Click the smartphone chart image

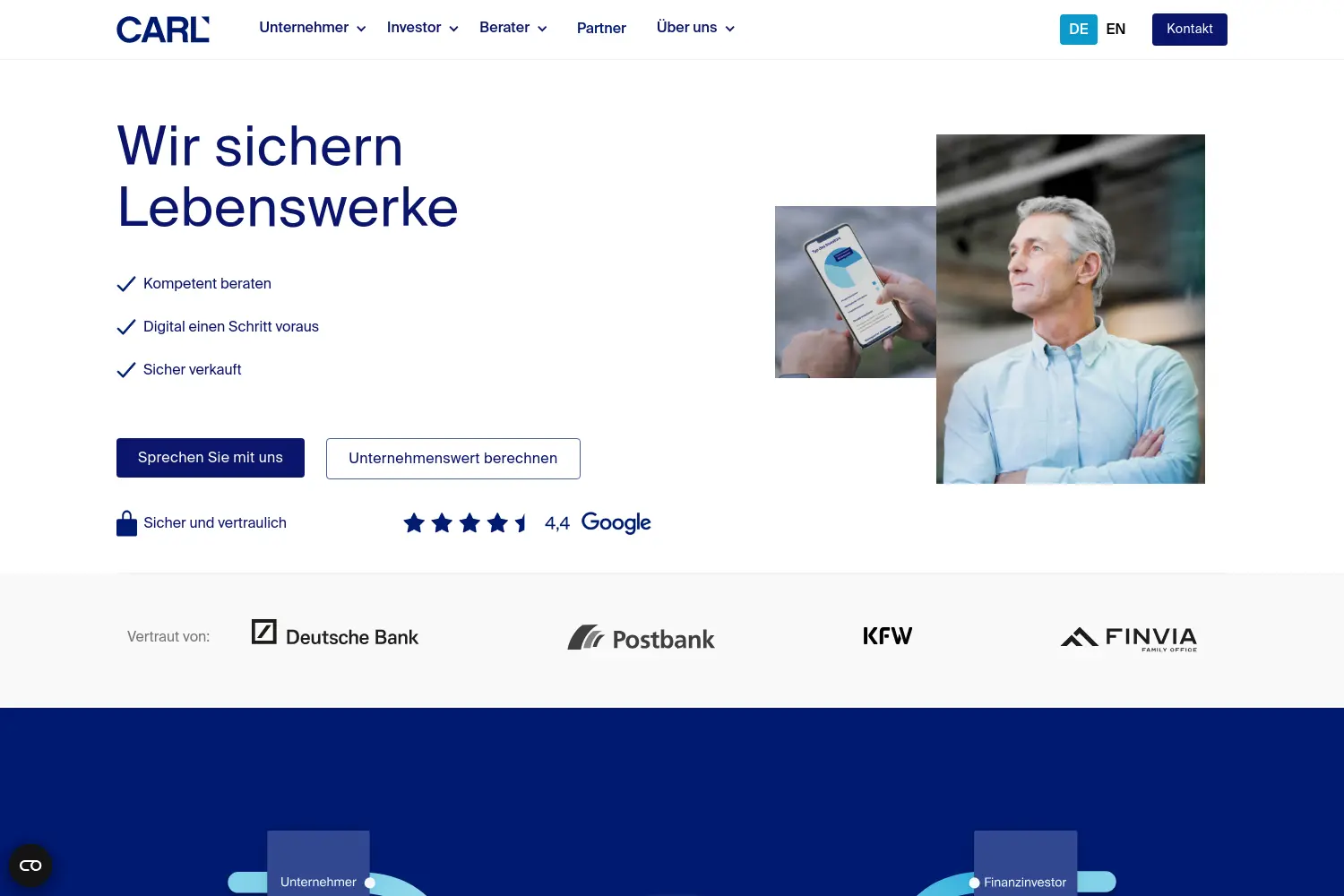[x=856, y=292]
